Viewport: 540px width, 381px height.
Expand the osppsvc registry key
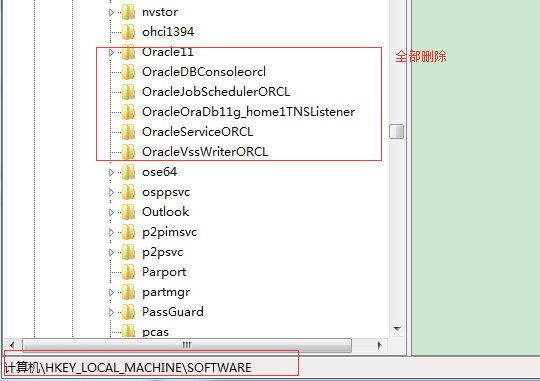point(111,193)
